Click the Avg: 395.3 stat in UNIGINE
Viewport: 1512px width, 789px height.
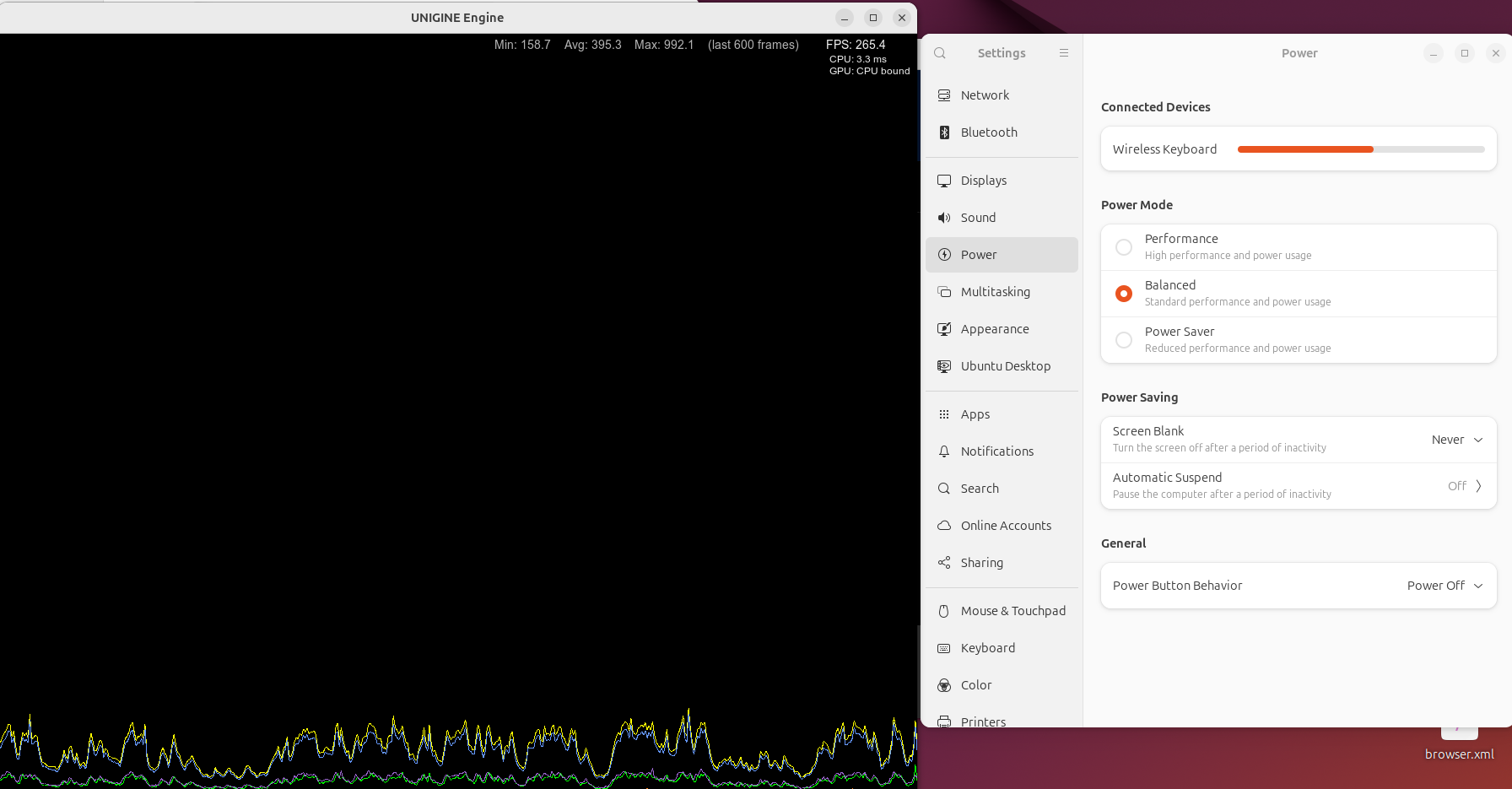(592, 45)
